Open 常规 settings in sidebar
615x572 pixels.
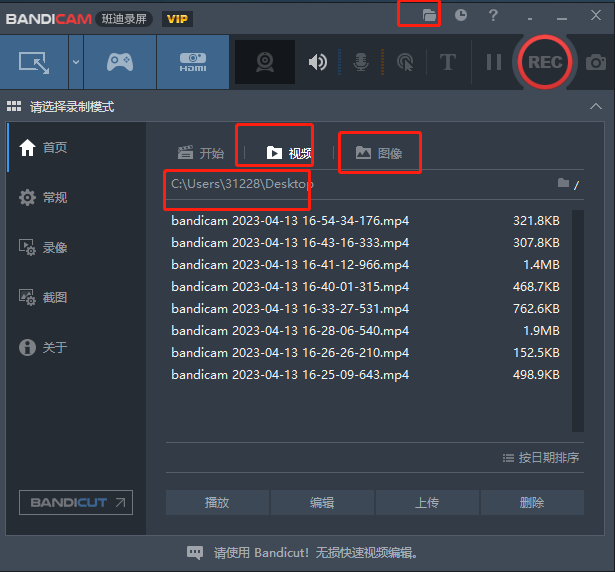[43, 197]
